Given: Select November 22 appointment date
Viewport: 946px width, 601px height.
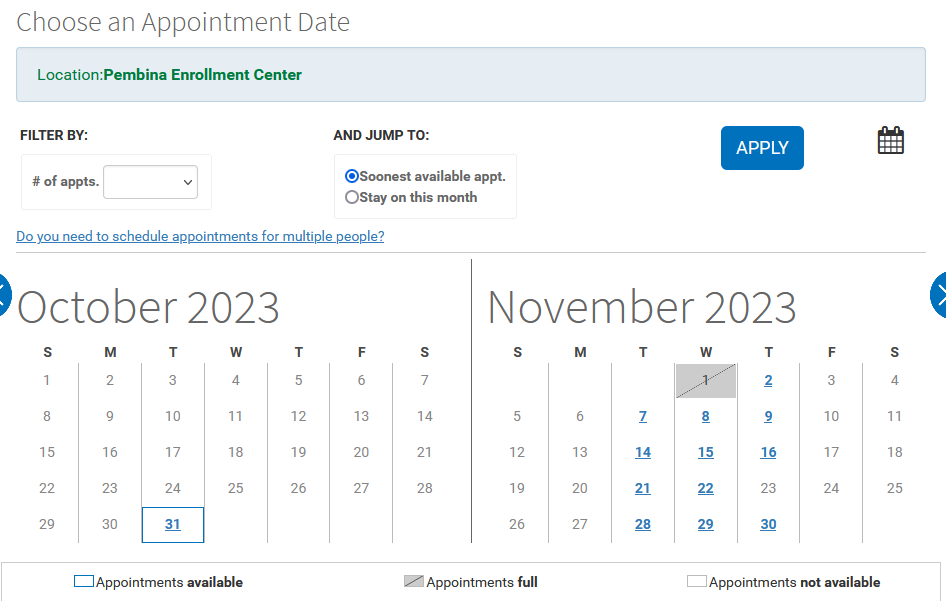Looking at the screenshot, I should (706, 488).
